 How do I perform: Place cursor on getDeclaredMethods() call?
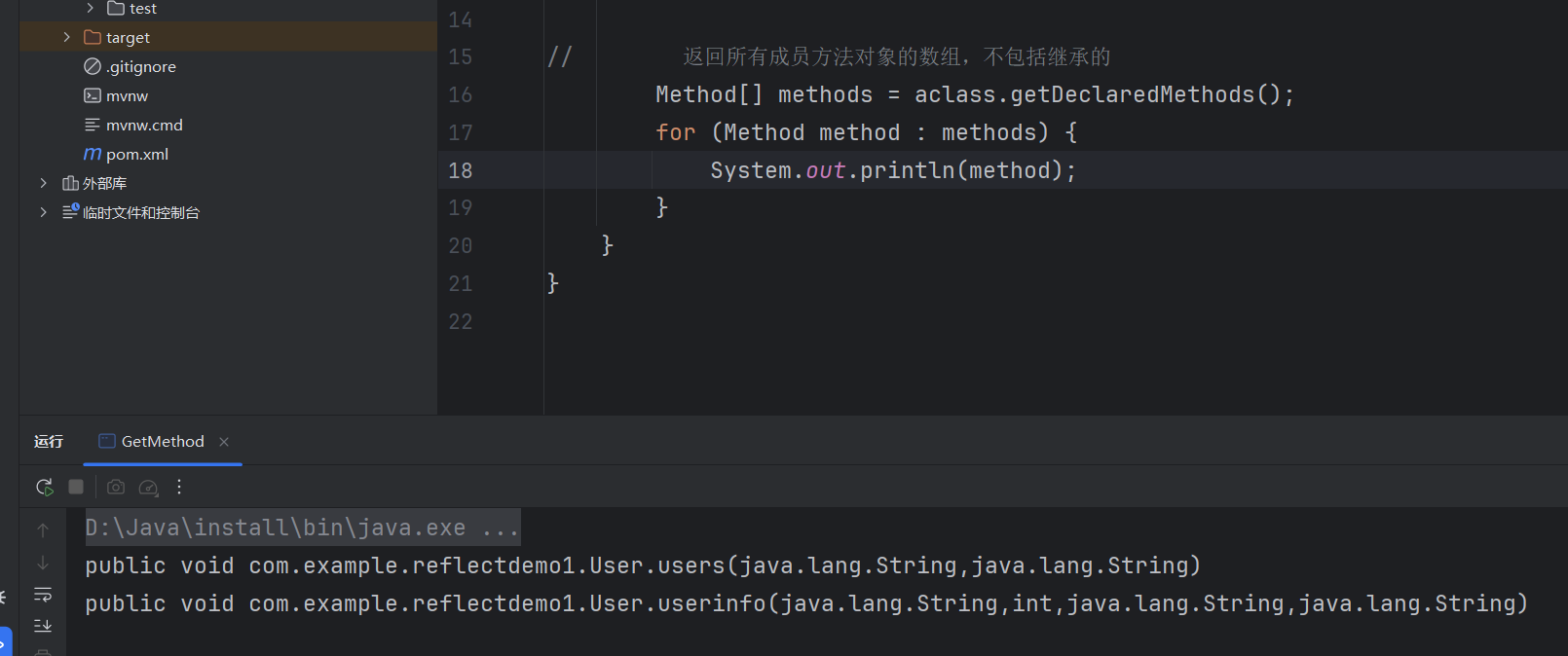(1145, 94)
